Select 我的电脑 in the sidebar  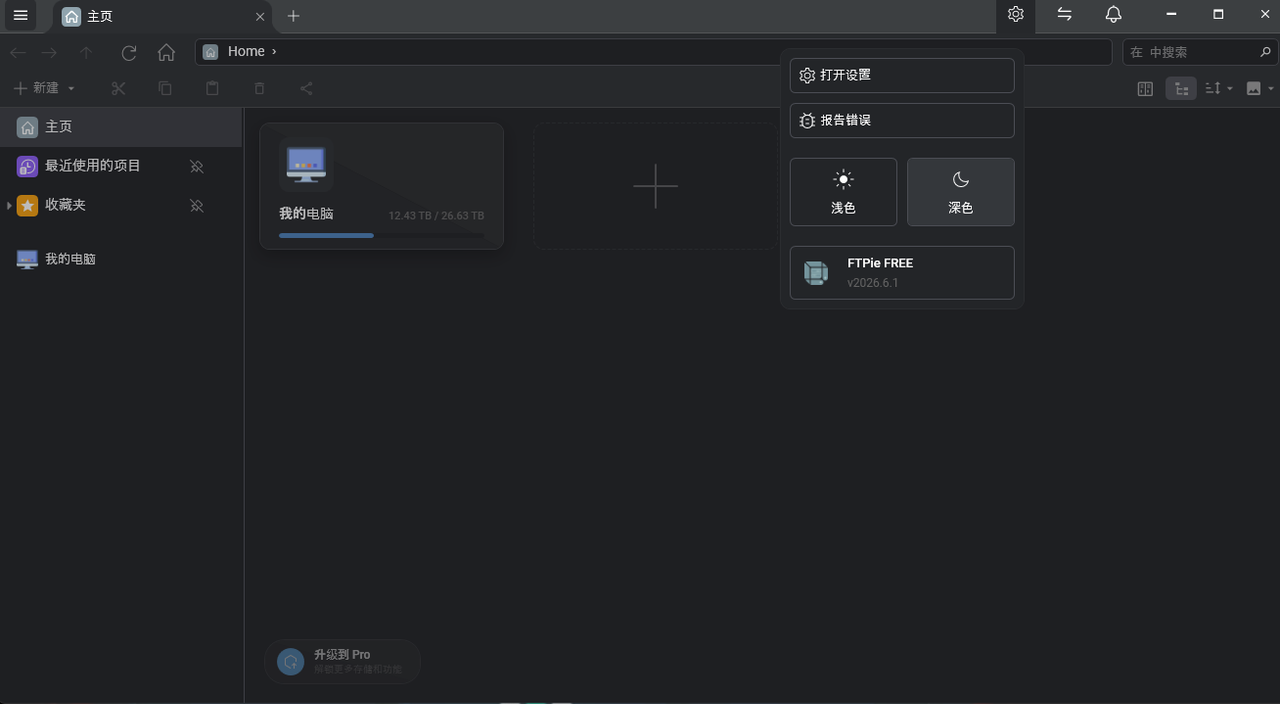121,259
